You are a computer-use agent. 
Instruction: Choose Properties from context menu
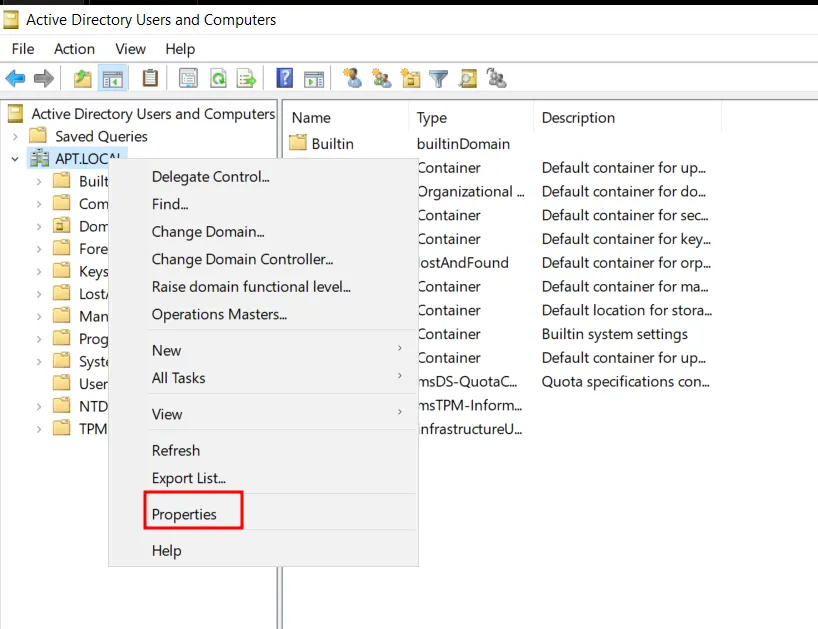coord(263,514)
